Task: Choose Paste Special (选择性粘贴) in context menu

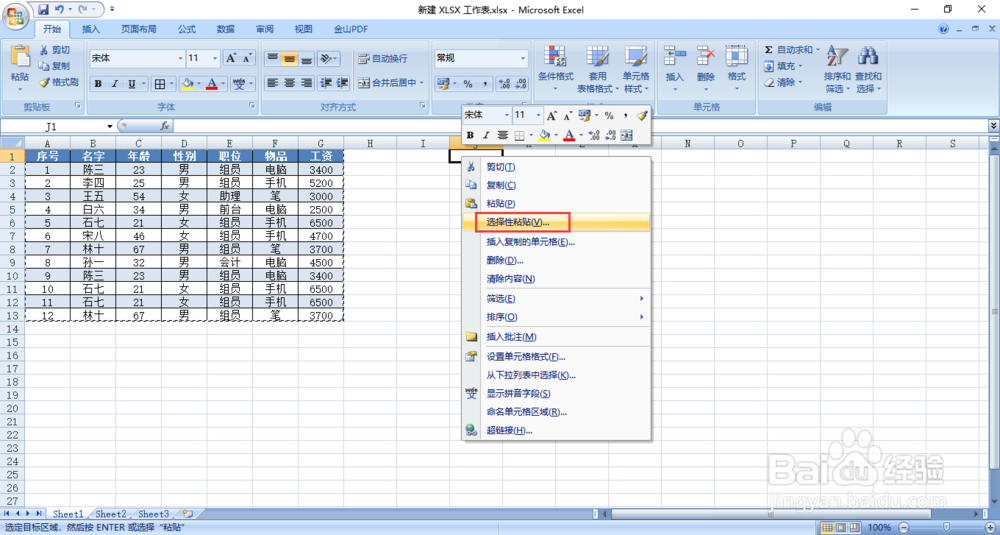Action: pyautogui.click(x=555, y=222)
